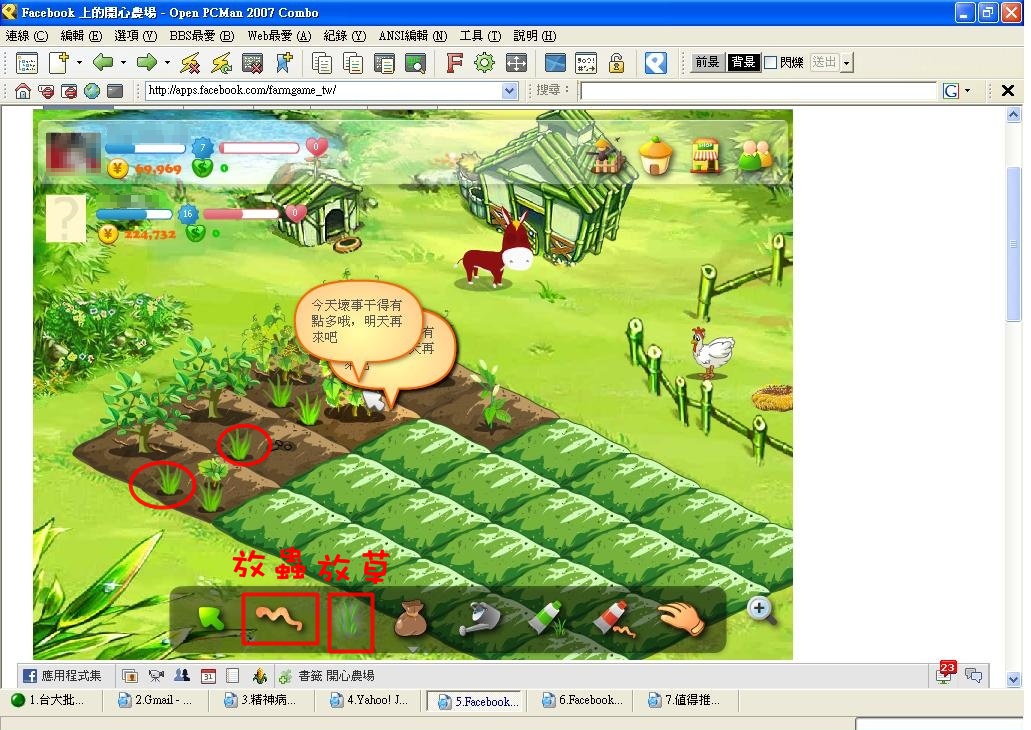Go forward with the green right arrow
This screenshot has width=1031, height=730.
[x=147, y=63]
